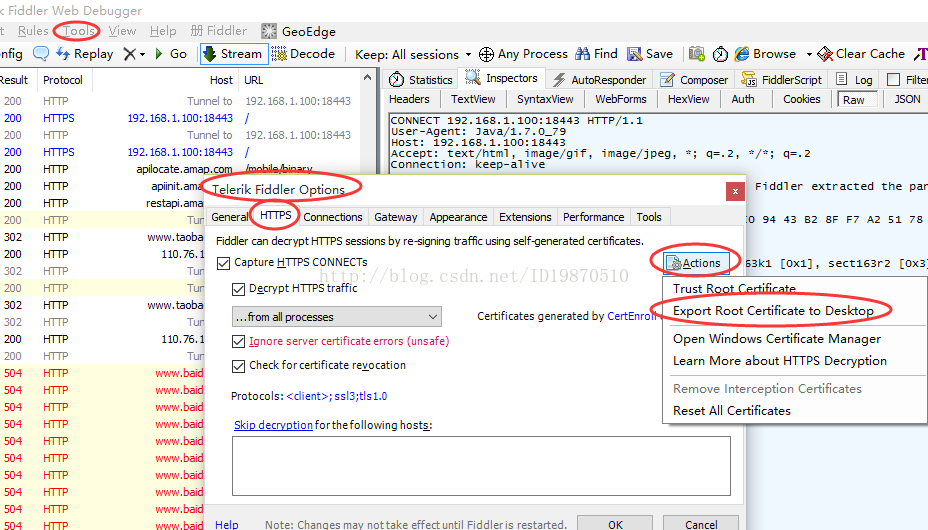Screen dimensions: 928x530
Task: Open the GeoEdge menu item
Action: coord(299,31)
